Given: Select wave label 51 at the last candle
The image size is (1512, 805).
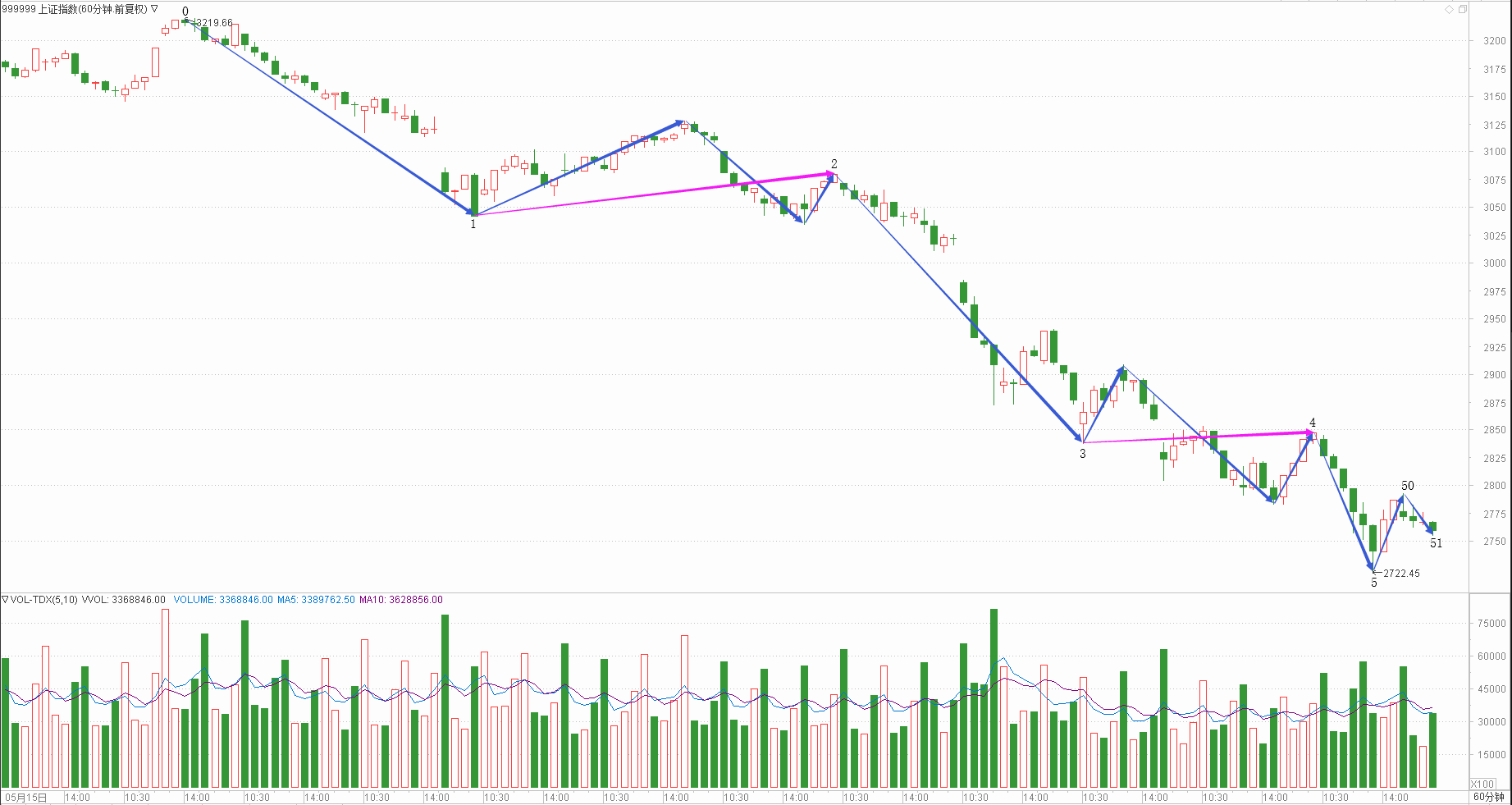Looking at the screenshot, I should point(1436,543).
